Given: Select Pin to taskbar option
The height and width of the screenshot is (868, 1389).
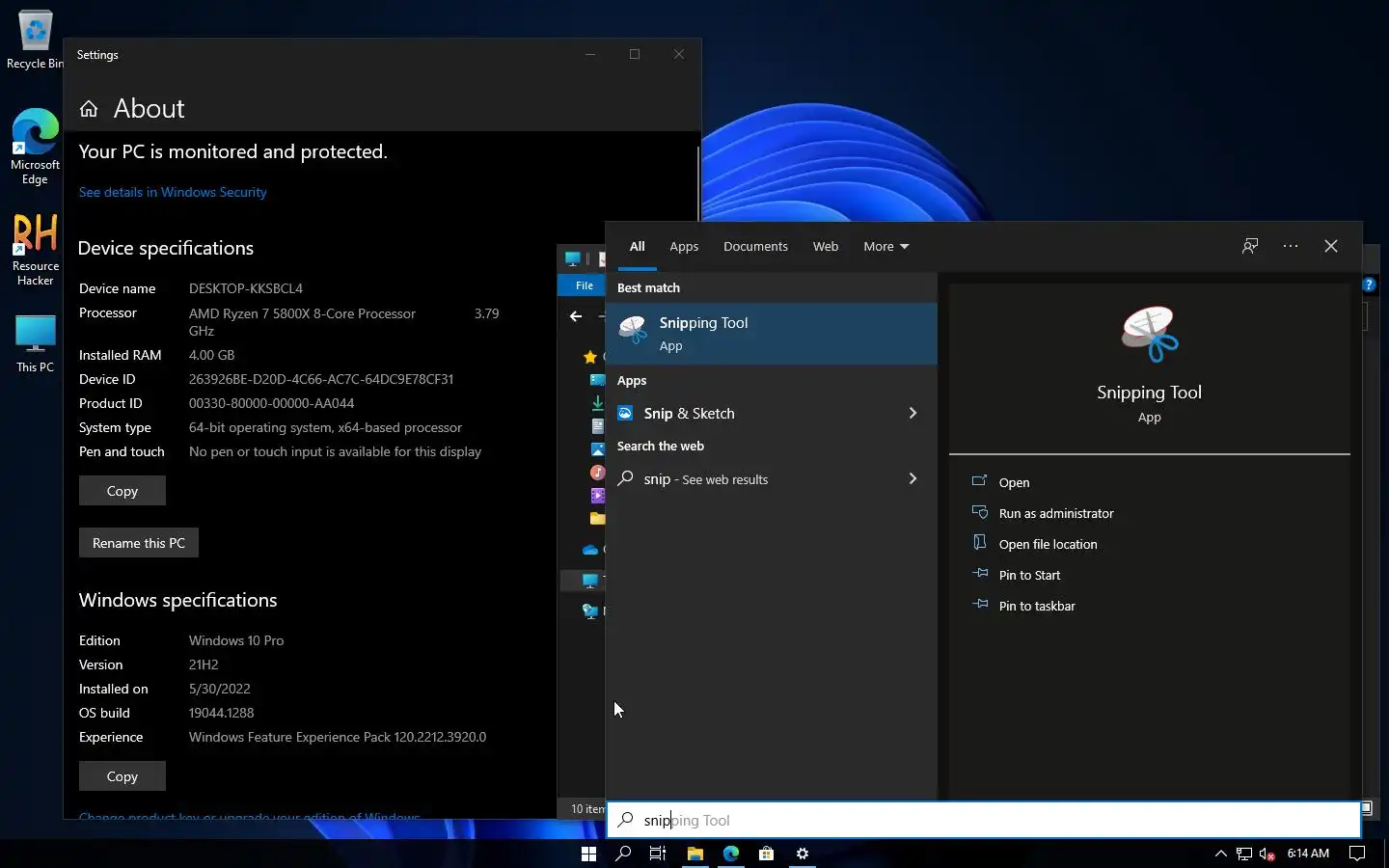Looking at the screenshot, I should [x=1037, y=606].
